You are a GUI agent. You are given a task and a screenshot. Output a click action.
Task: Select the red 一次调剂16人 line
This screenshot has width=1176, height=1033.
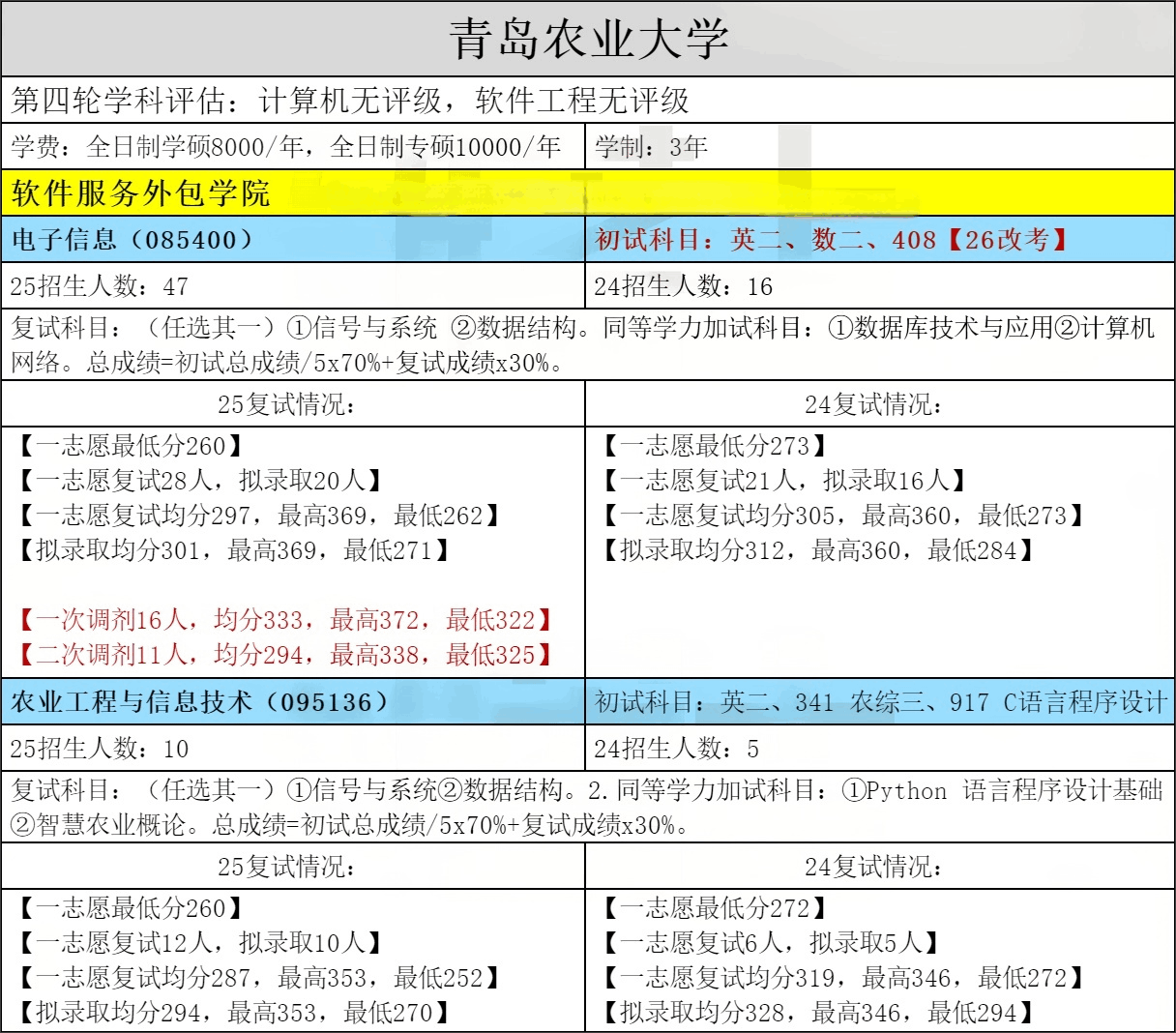point(286,620)
